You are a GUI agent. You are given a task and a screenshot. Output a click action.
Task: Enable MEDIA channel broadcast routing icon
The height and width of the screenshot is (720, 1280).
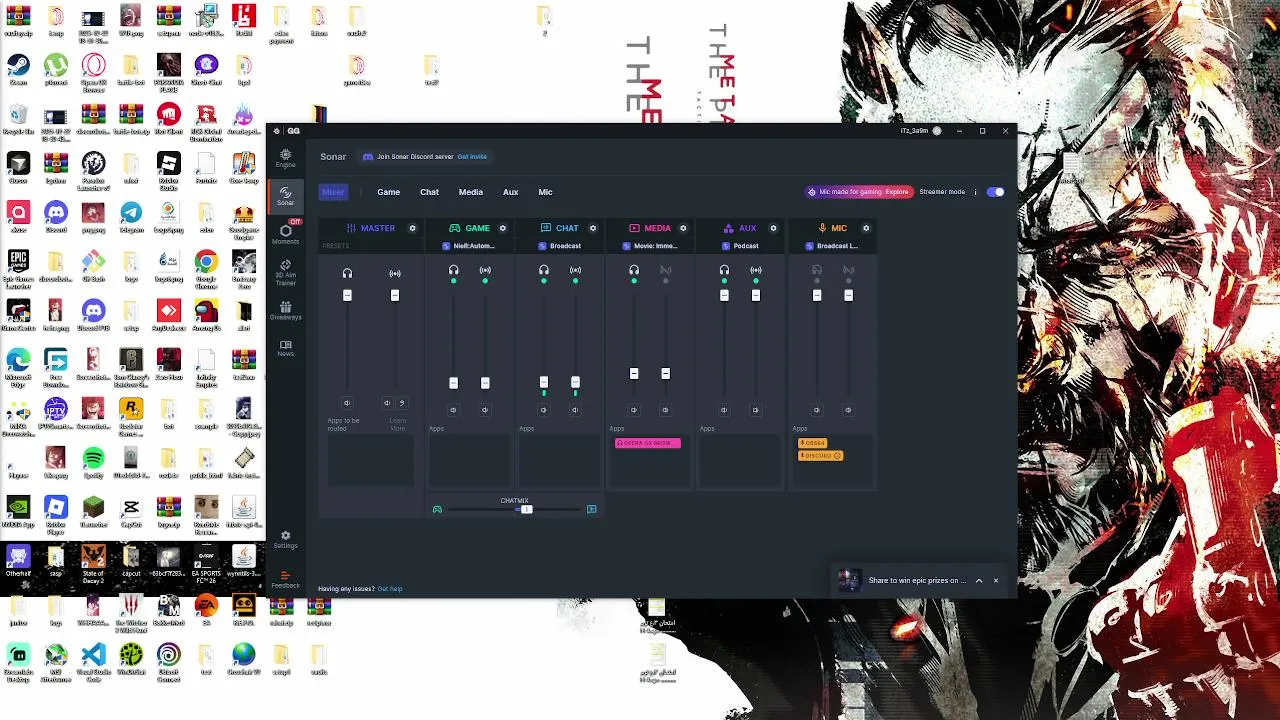(x=665, y=270)
